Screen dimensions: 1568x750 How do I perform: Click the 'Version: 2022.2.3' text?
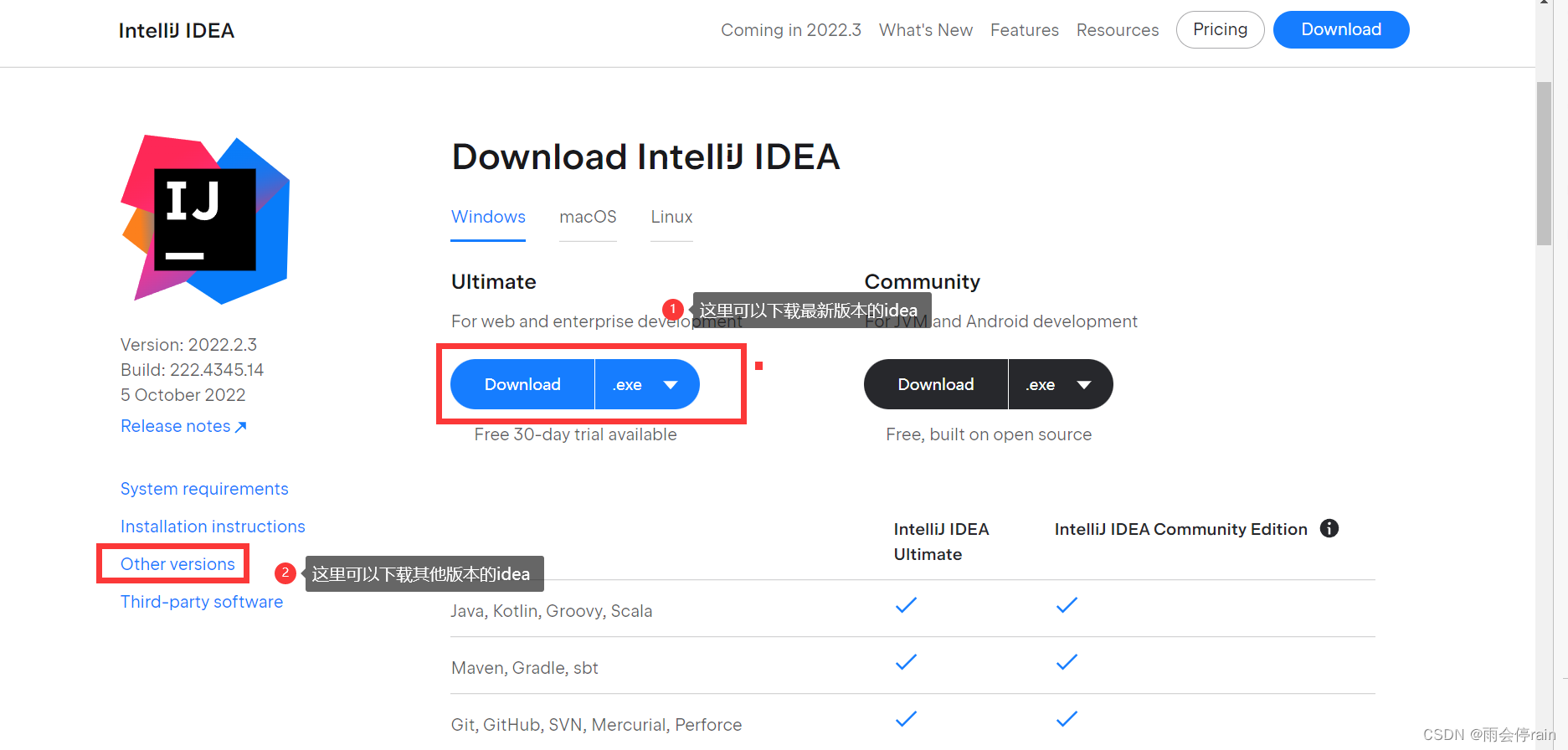pos(188,345)
